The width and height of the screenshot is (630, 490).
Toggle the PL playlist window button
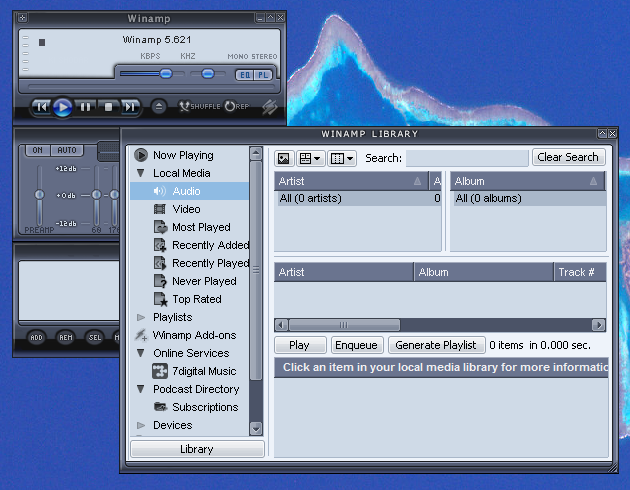coord(263,75)
